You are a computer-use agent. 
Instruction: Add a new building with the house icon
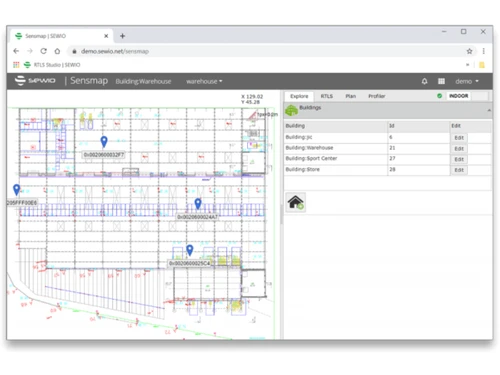pos(296,202)
